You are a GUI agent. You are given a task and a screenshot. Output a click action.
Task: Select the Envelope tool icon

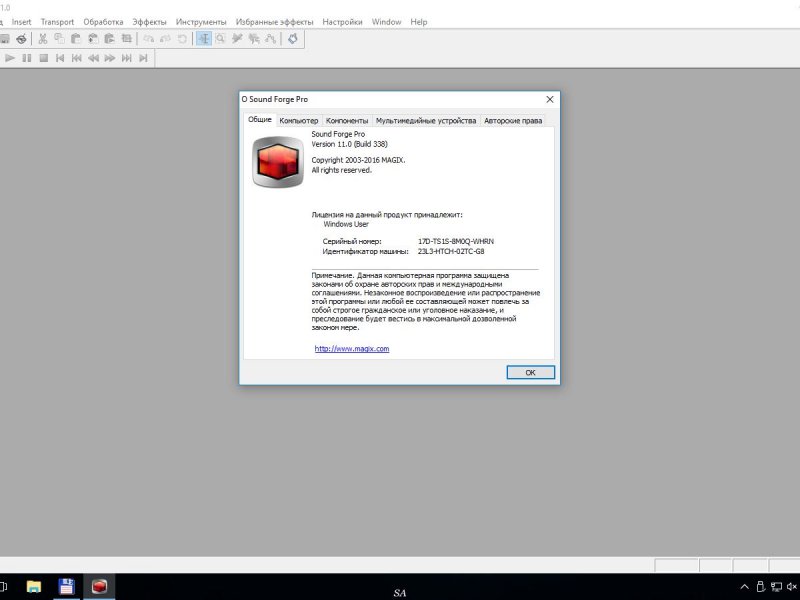pyautogui.click(x=271, y=39)
